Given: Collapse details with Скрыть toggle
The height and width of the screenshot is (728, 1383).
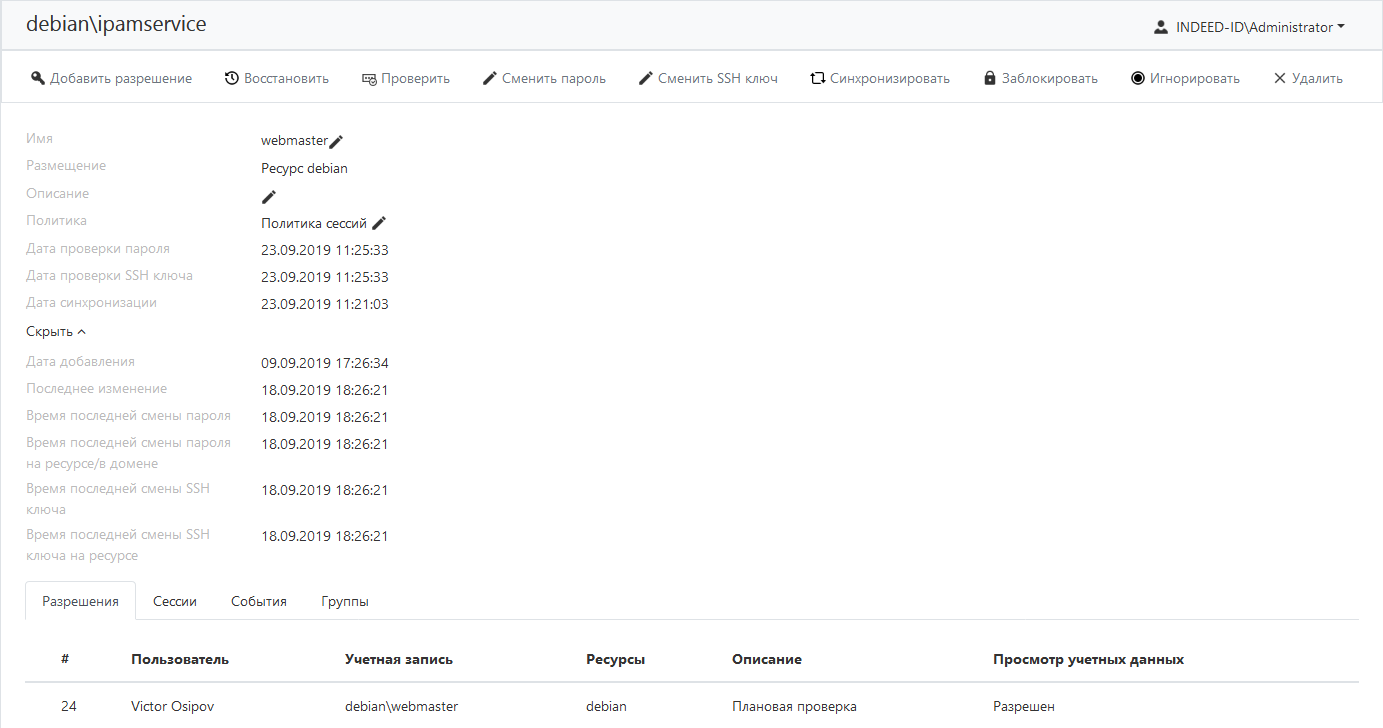Looking at the screenshot, I should point(56,332).
